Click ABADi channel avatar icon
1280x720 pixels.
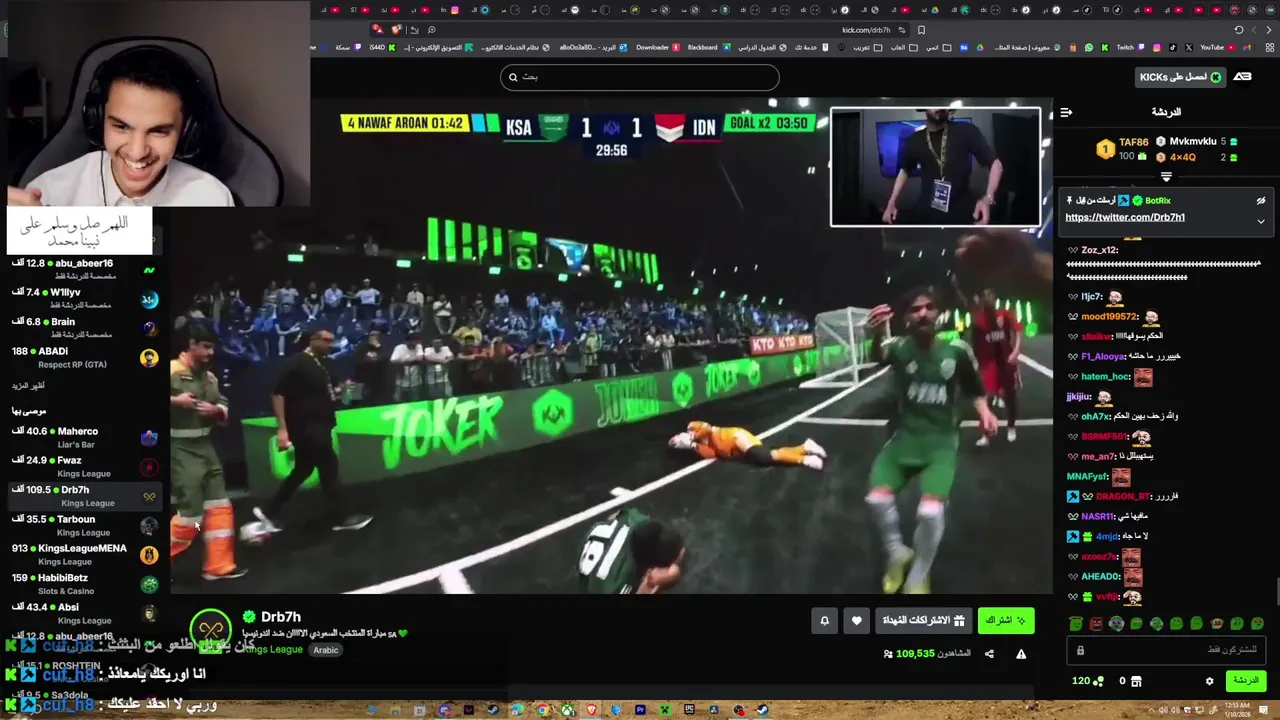149,358
